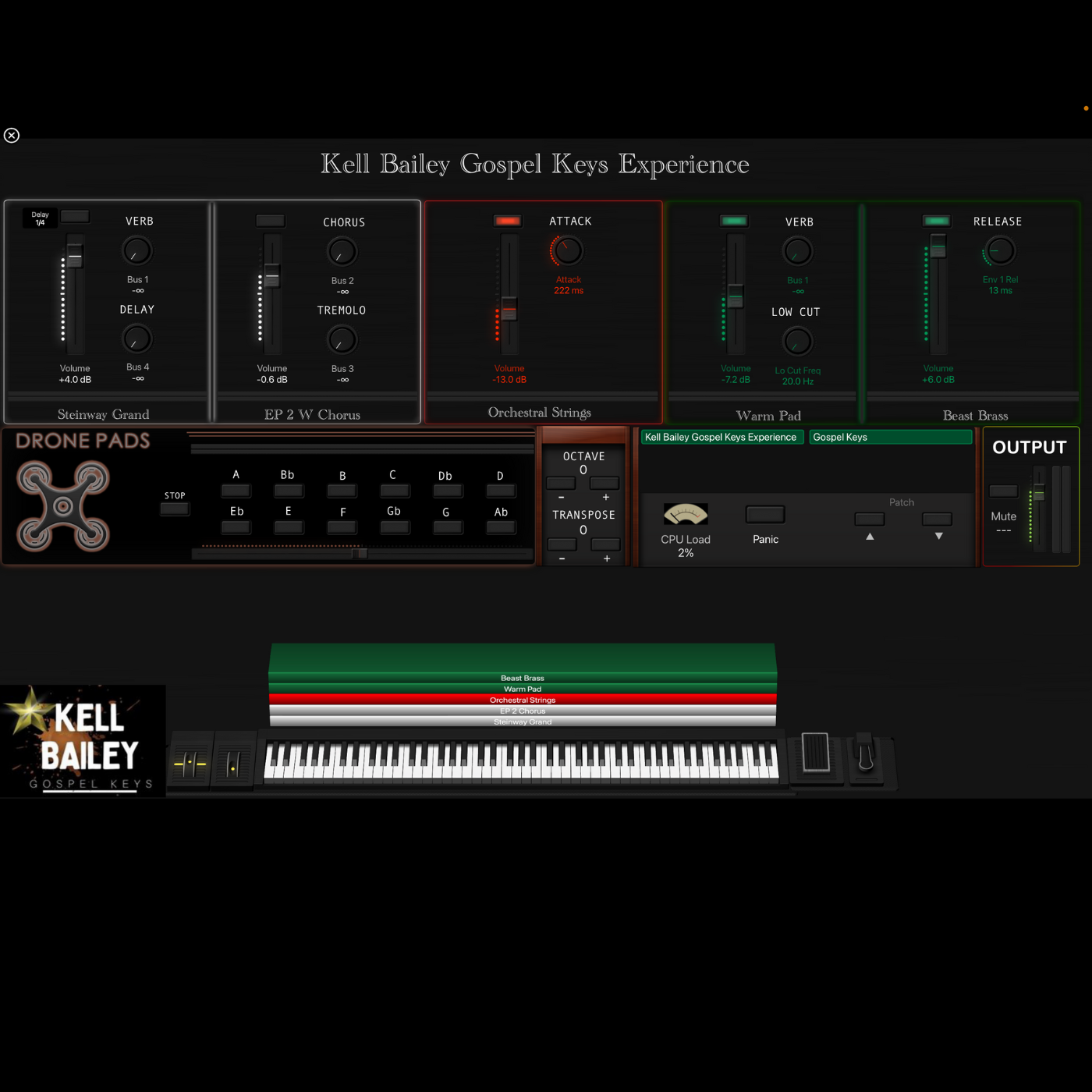Image resolution: width=1092 pixels, height=1092 pixels.
Task: Trigger the C drone pad
Action: 395,491
